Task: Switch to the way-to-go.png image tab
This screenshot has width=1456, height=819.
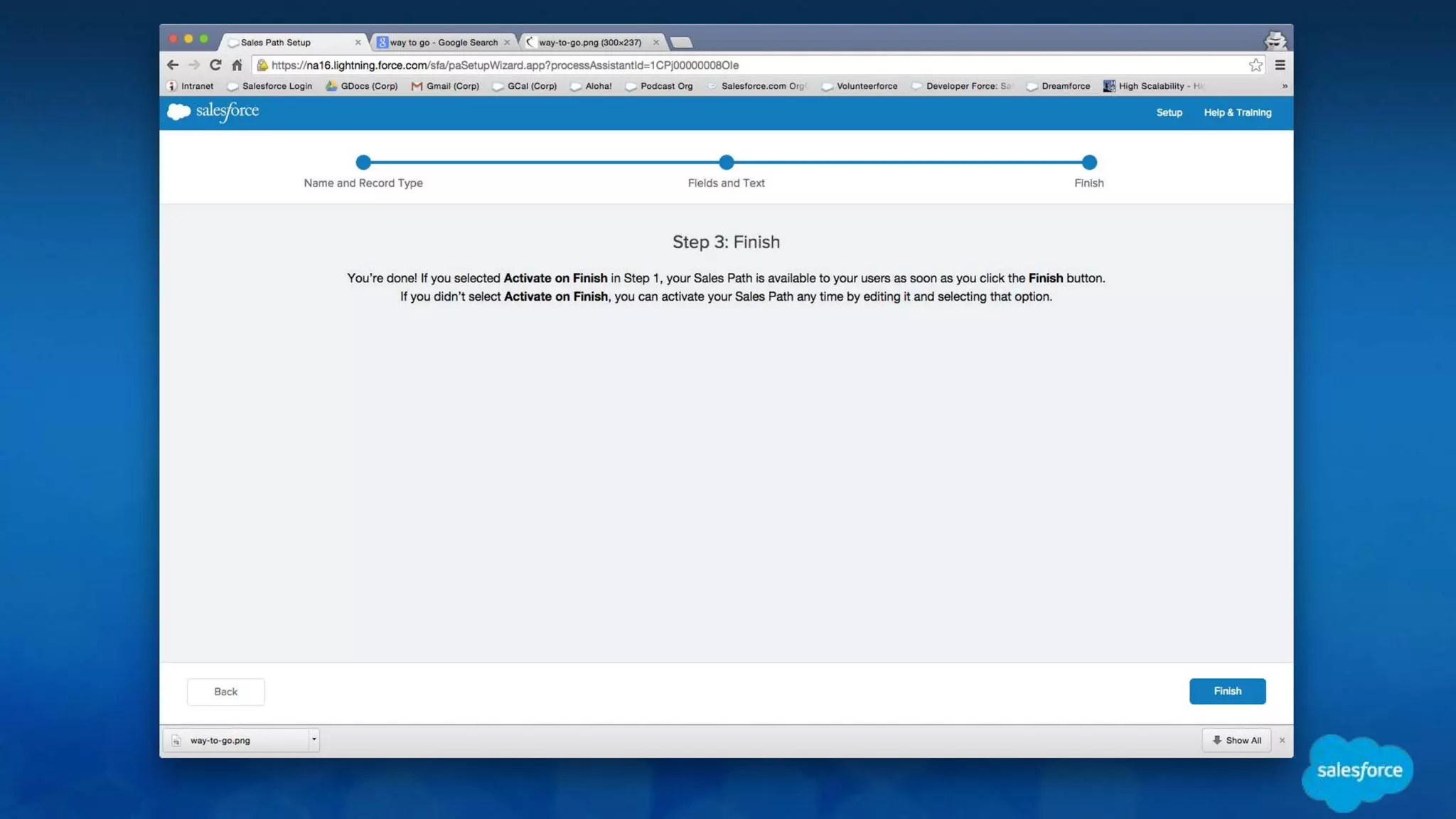Action: click(589, 43)
